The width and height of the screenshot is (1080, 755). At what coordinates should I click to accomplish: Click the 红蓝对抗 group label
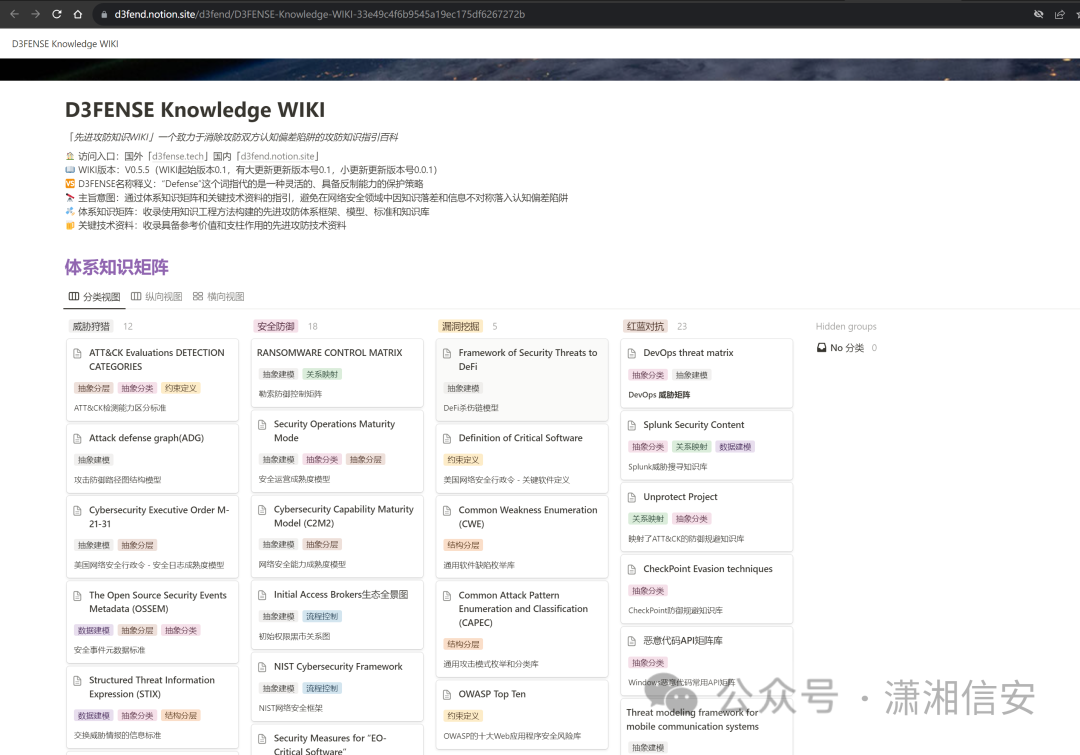pyautogui.click(x=645, y=327)
